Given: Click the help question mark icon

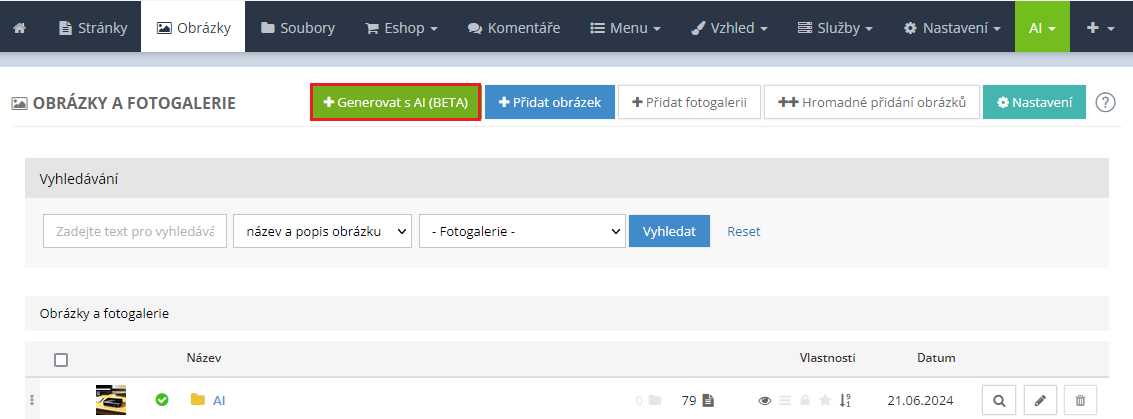Looking at the screenshot, I should (x=1105, y=102).
